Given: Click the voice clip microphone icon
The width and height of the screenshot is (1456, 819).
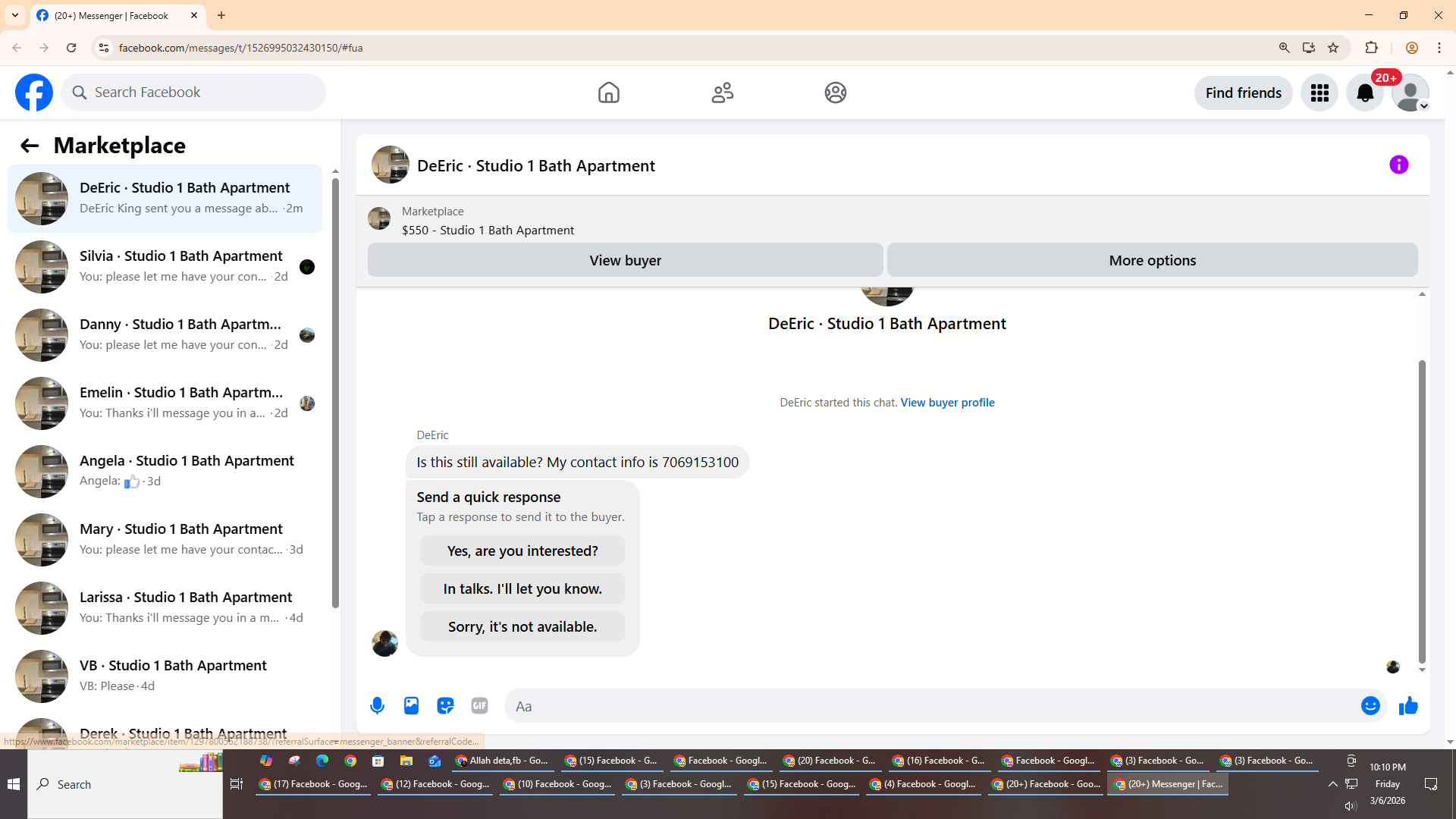Looking at the screenshot, I should (x=377, y=706).
